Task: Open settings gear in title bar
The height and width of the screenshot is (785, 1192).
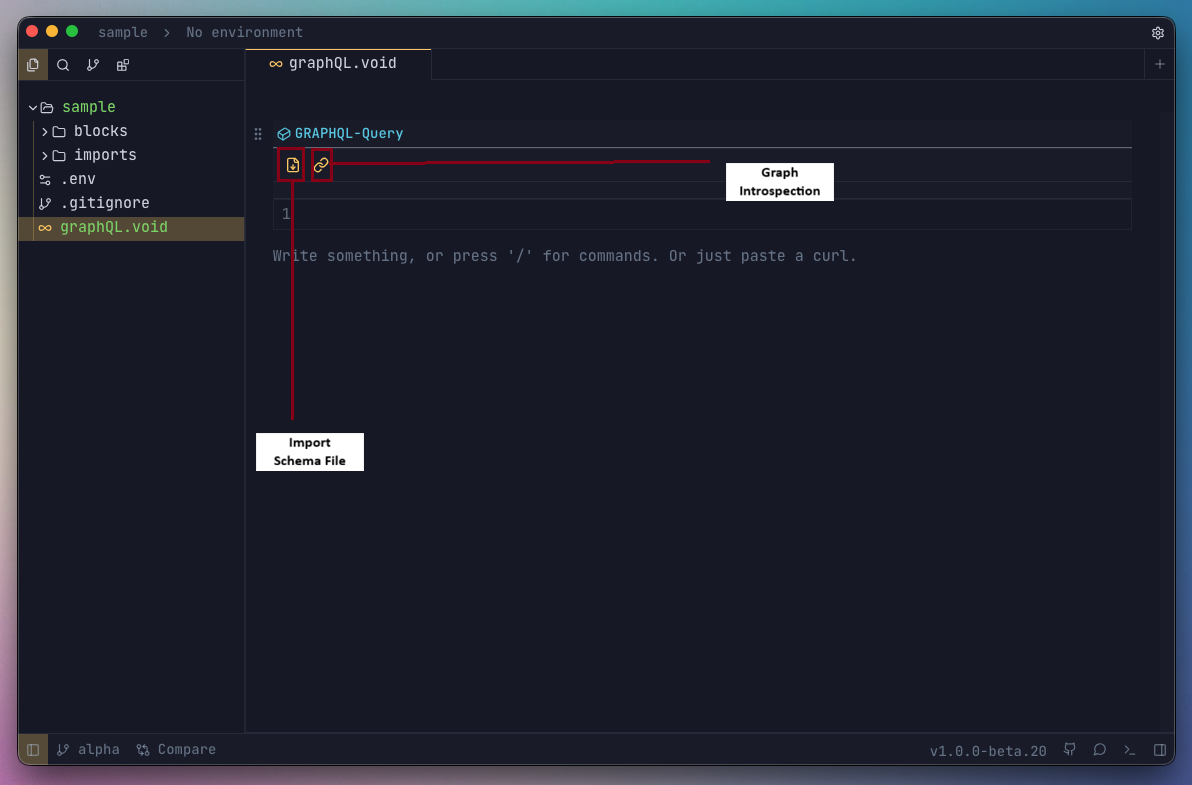Action: pyautogui.click(x=1158, y=33)
